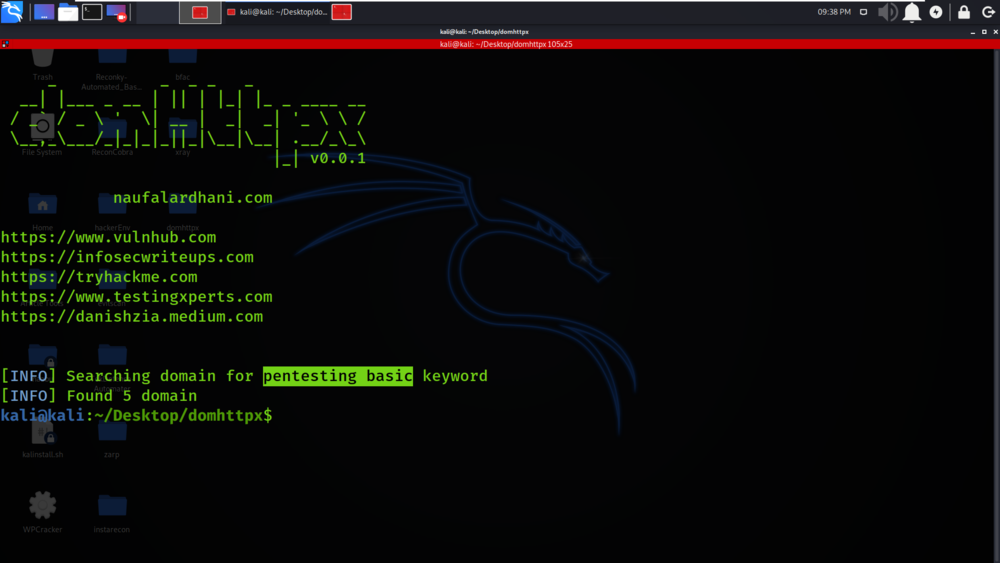This screenshot has width=1000, height=563.
Task: Select the bfac desktop folder
Action: click(182, 64)
